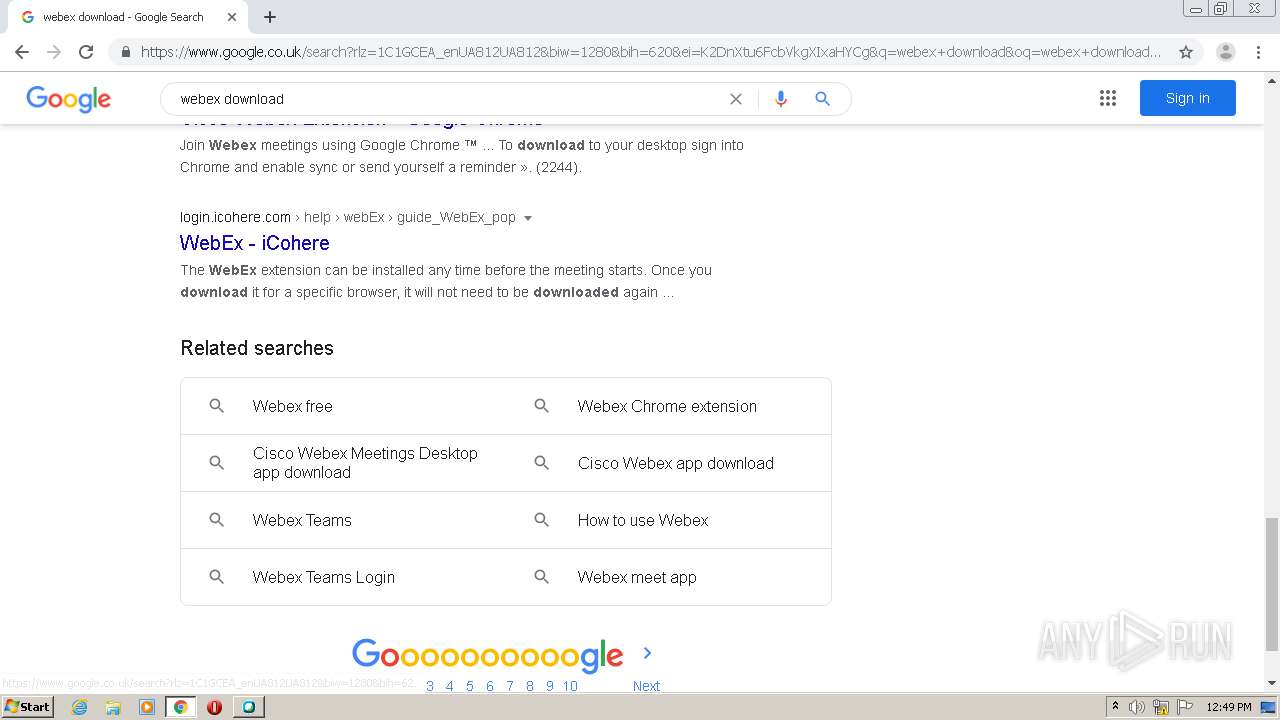
Task: Select related search Webex Chrome extension
Action: pos(667,406)
